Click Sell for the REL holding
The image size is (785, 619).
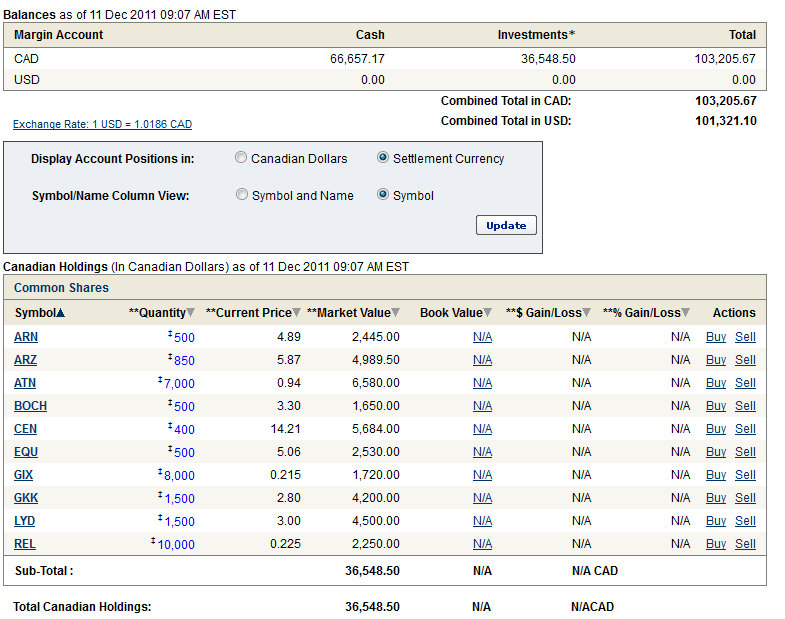745,544
